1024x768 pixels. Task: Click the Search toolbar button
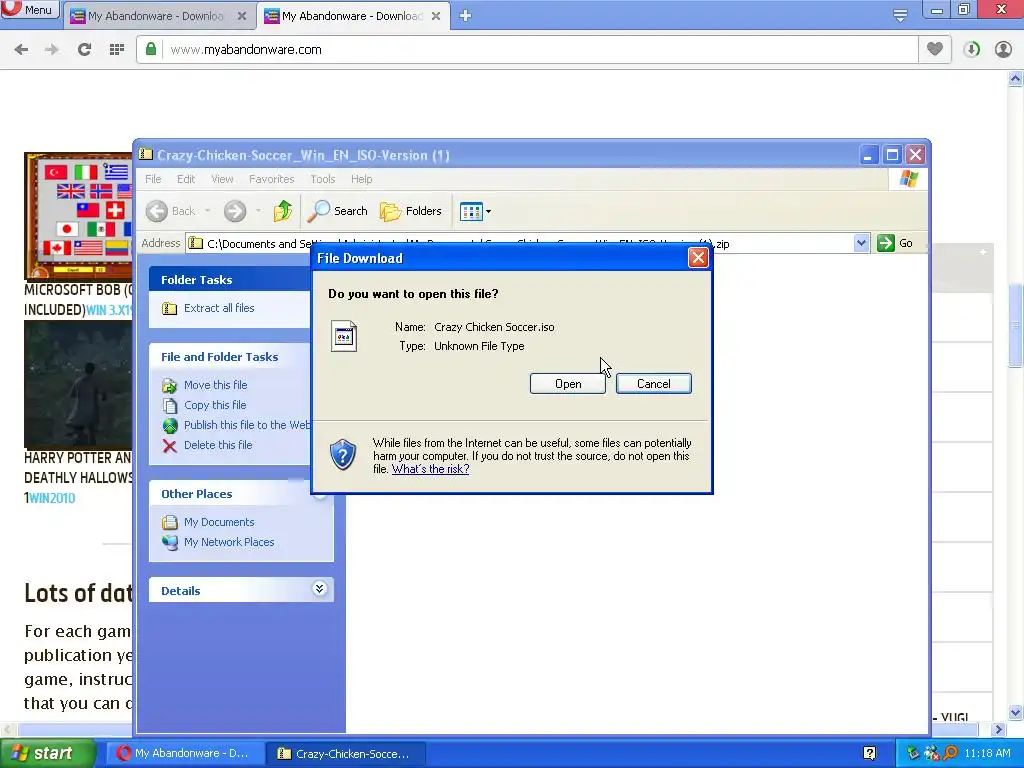point(338,211)
